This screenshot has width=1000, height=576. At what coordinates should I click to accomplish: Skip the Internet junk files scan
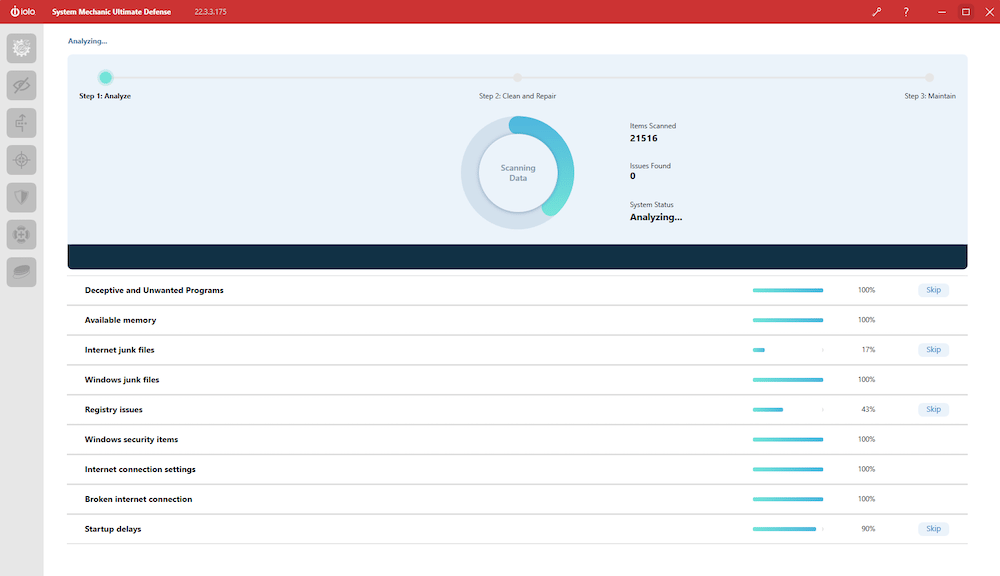point(933,350)
